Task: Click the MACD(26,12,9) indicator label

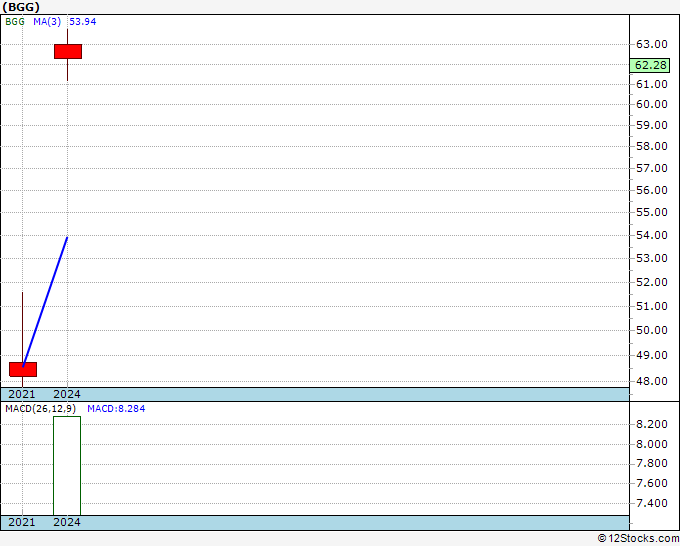Action: pyautogui.click(x=40, y=409)
